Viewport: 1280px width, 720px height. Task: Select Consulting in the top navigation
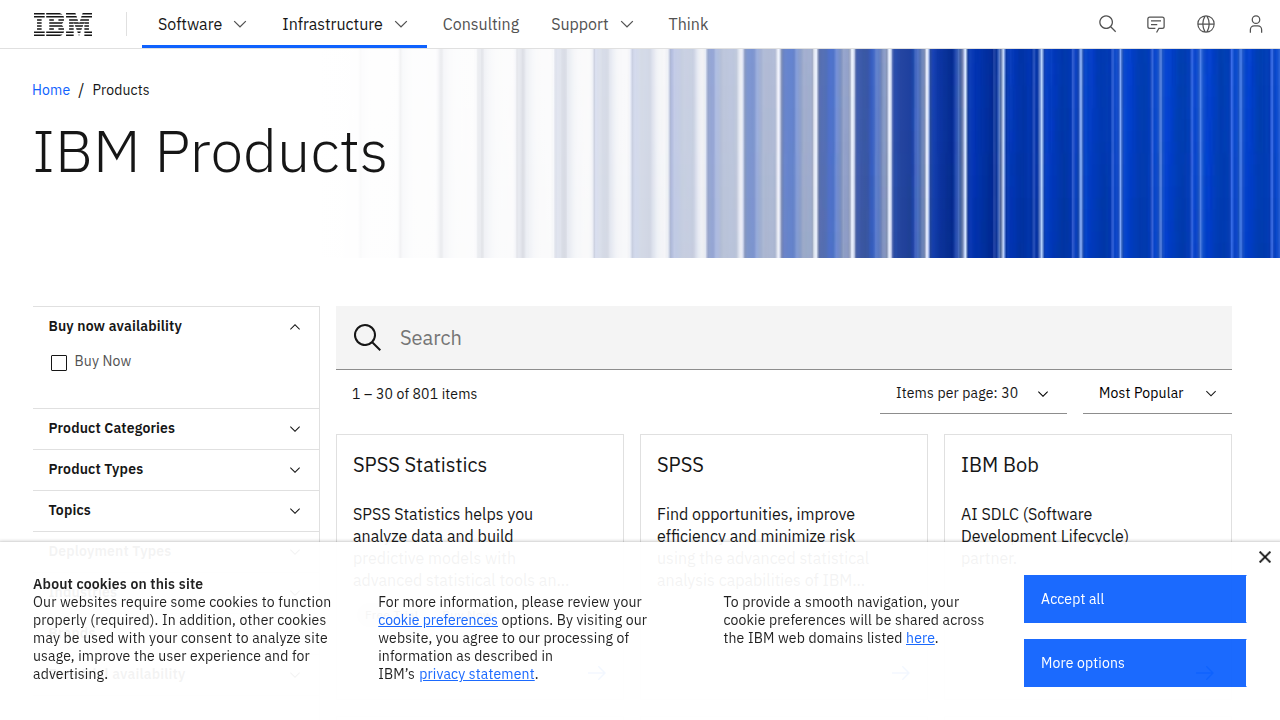481,24
